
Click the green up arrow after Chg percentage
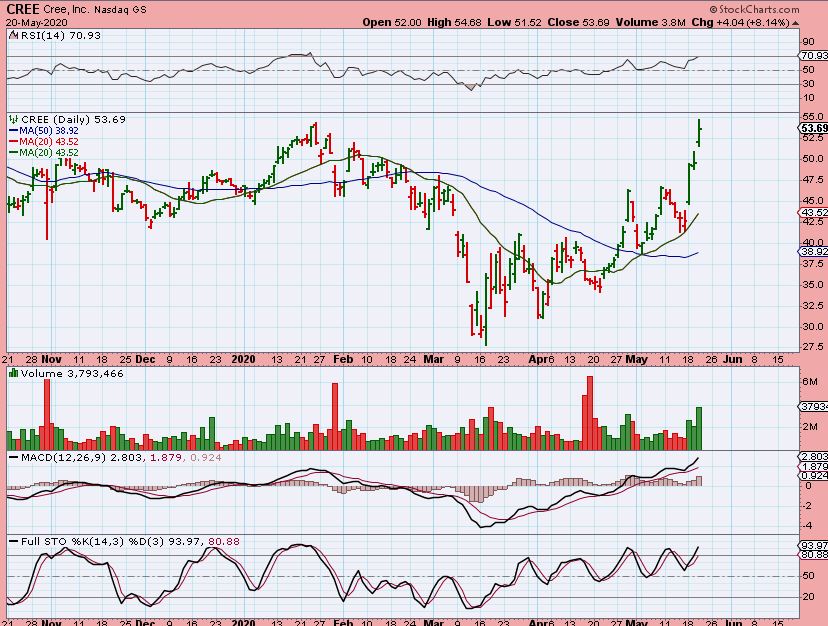(796, 23)
